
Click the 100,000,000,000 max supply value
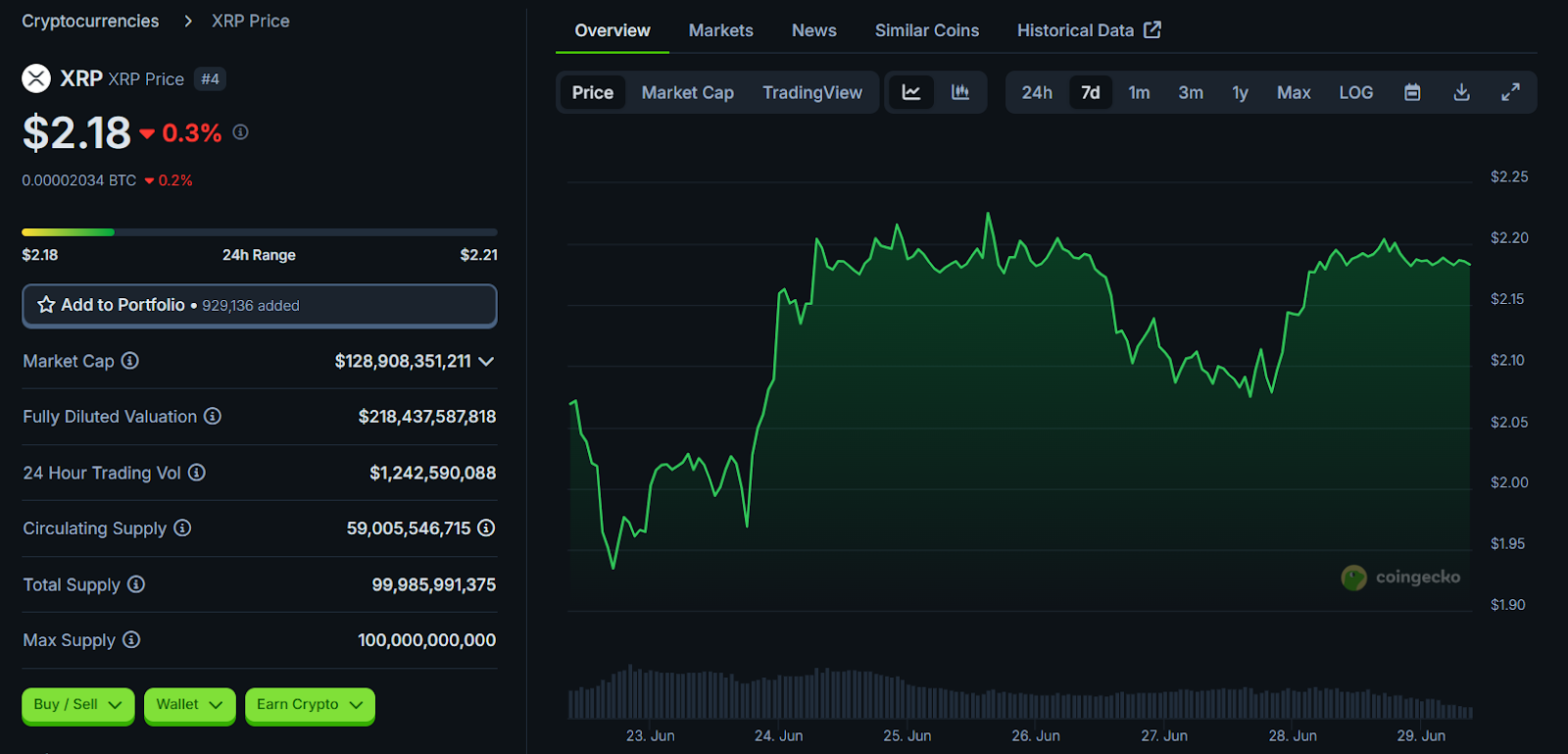pyautogui.click(x=427, y=640)
